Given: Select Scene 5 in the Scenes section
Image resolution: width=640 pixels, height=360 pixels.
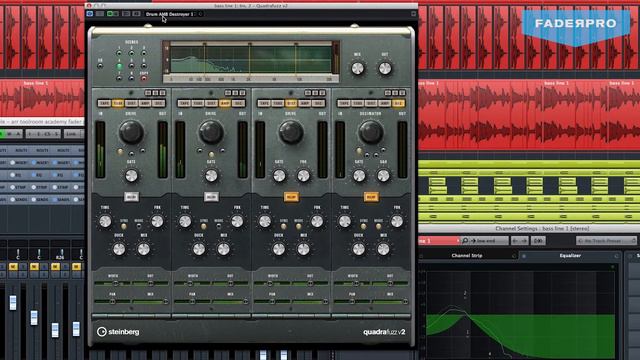Looking at the screenshot, I should tap(131, 66).
